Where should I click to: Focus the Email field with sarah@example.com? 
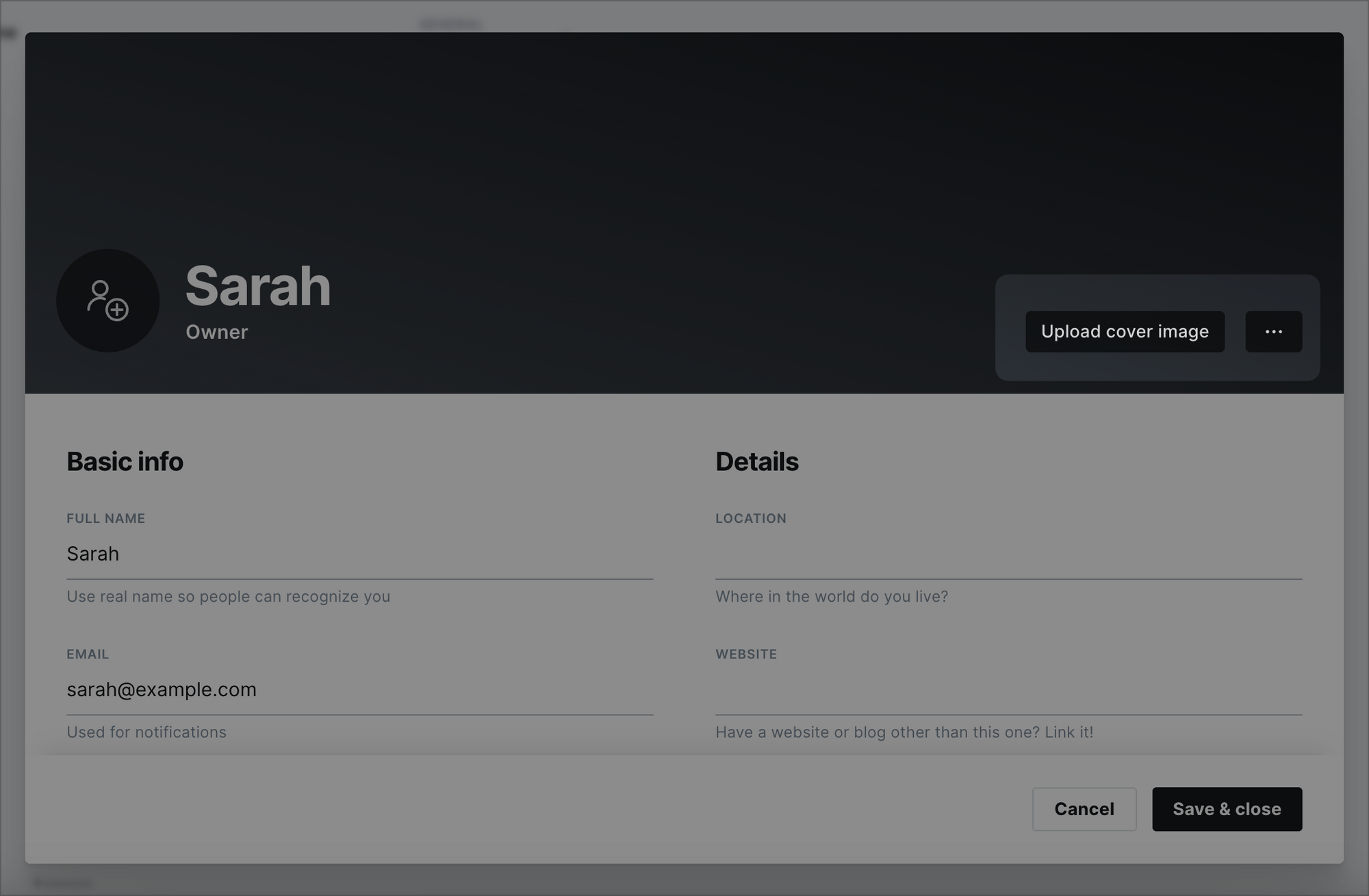[359, 689]
